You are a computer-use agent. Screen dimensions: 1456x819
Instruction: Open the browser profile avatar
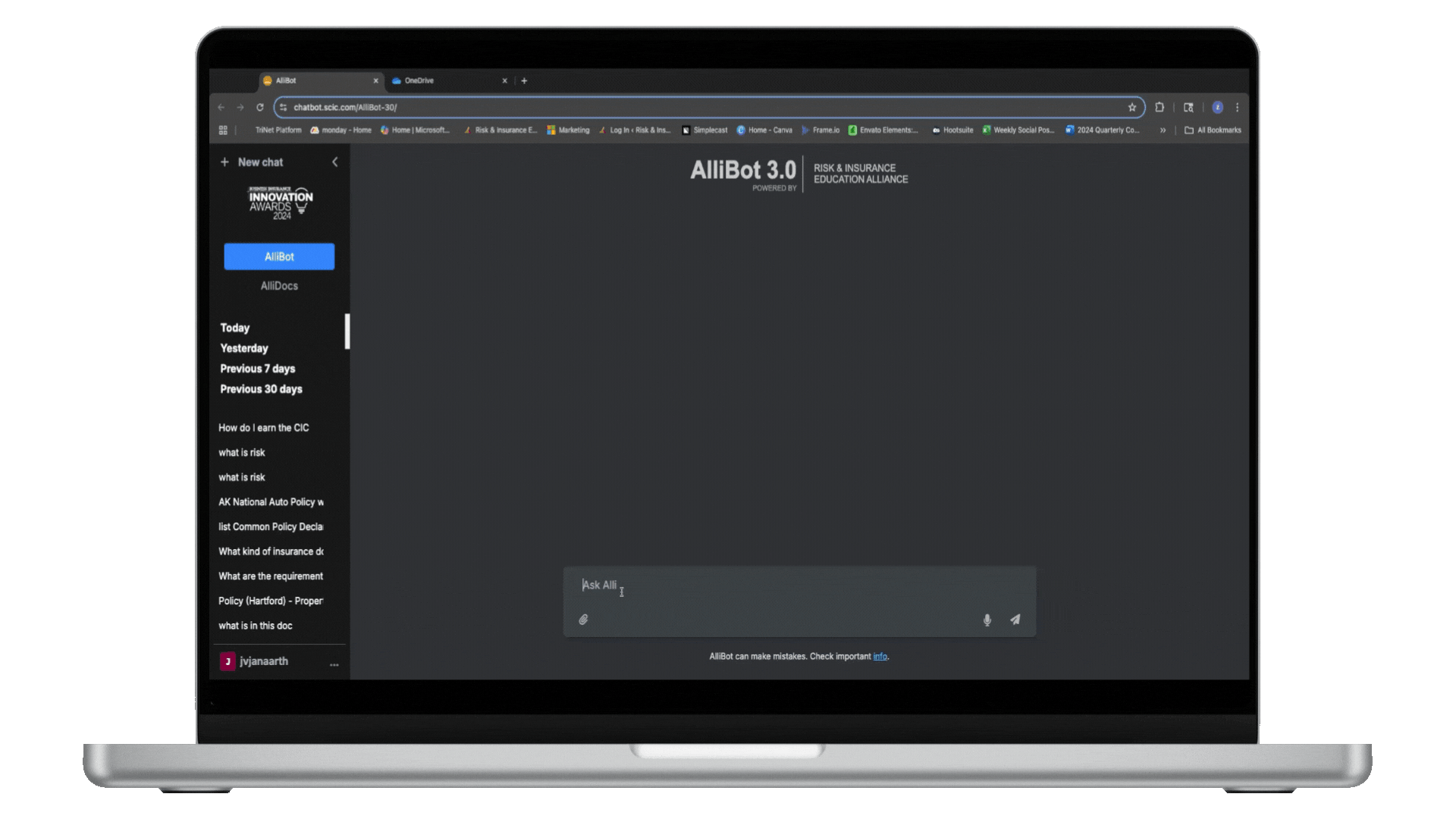click(x=1217, y=108)
